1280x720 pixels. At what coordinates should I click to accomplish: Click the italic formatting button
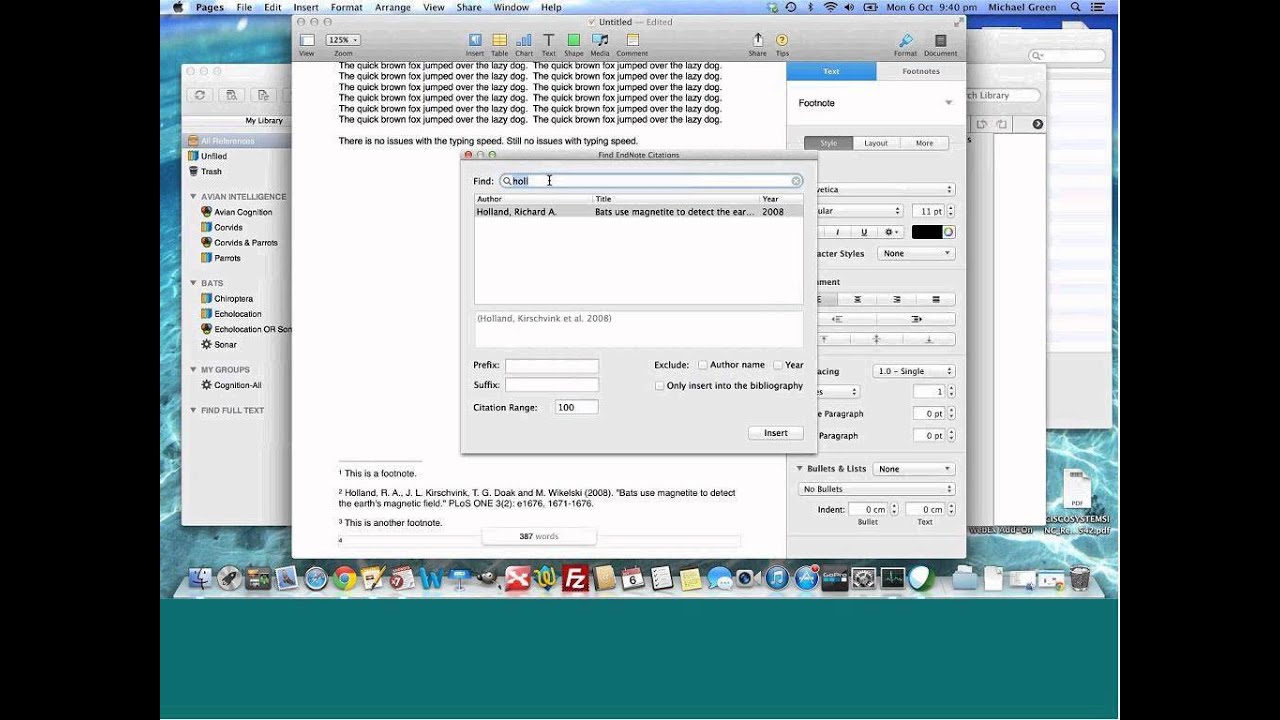point(838,232)
